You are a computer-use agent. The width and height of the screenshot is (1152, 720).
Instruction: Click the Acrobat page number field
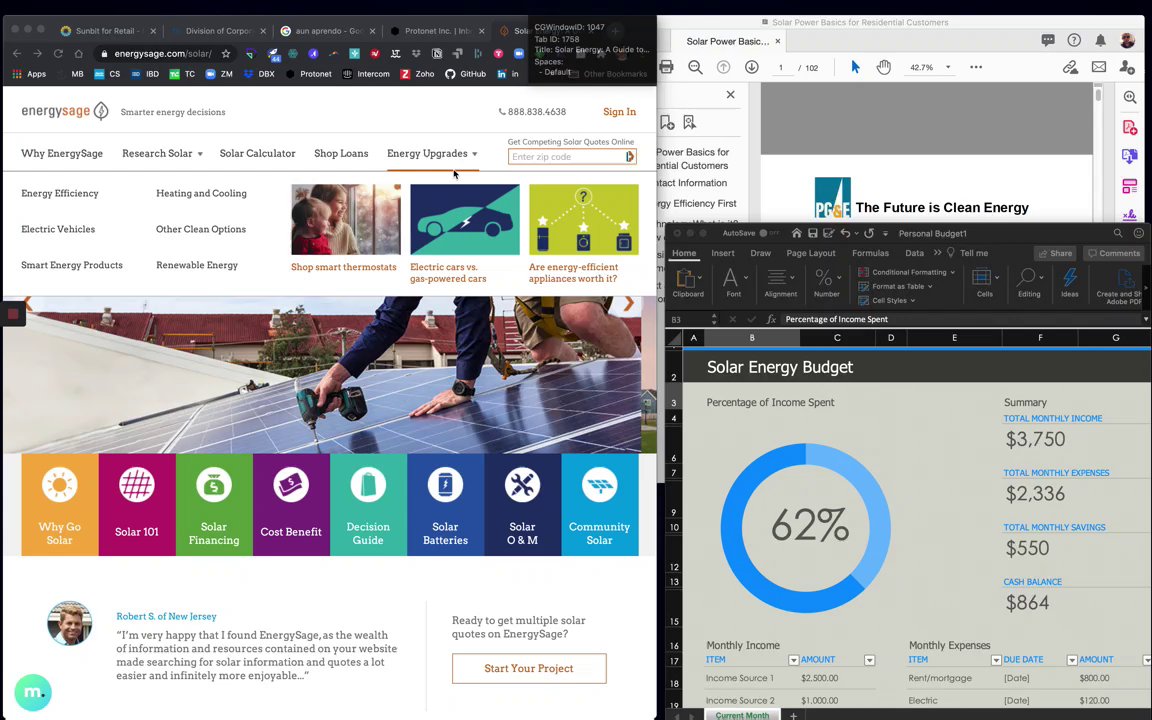(x=780, y=67)
